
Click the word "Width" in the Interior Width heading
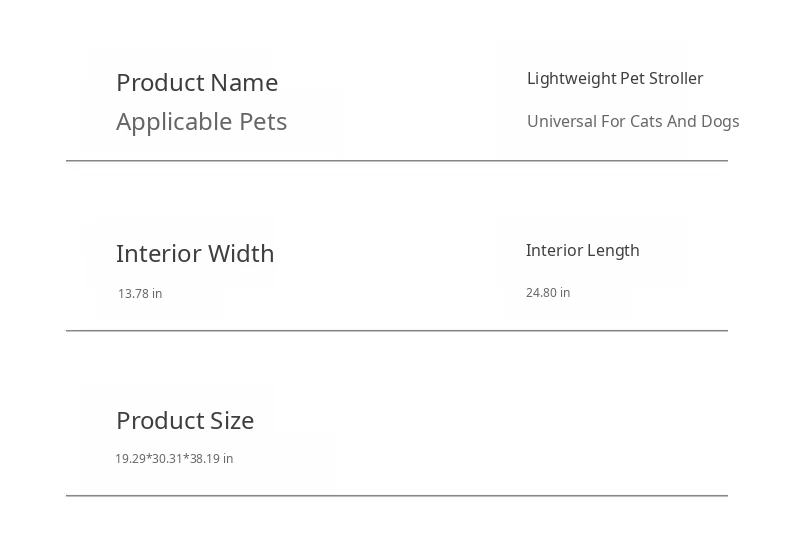[x=239, y=253]
